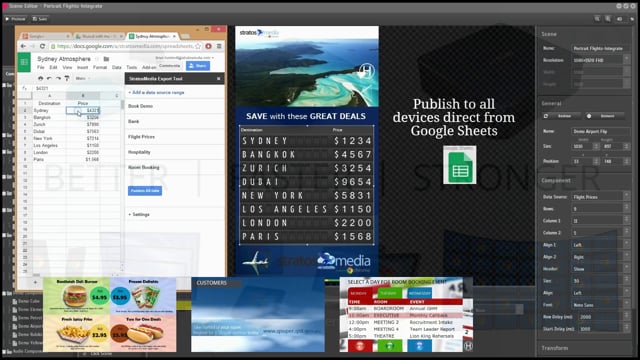Expand the Transform section
Viewport: 640px width, 360px height.
[555, 348]
